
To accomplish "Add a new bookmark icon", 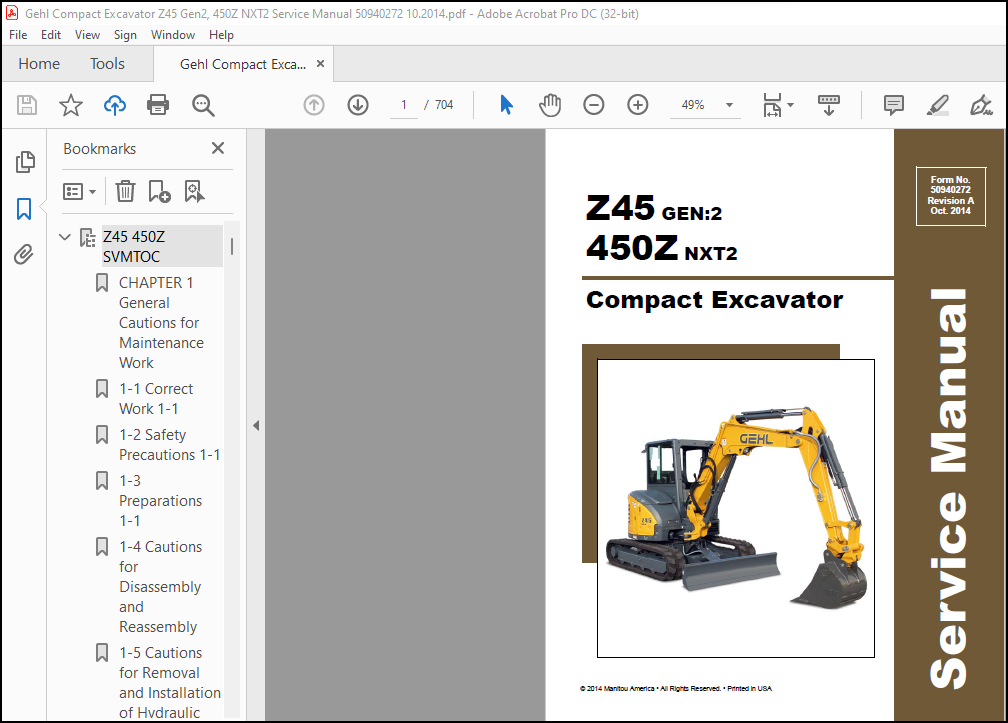I will [x=159, y=192].
